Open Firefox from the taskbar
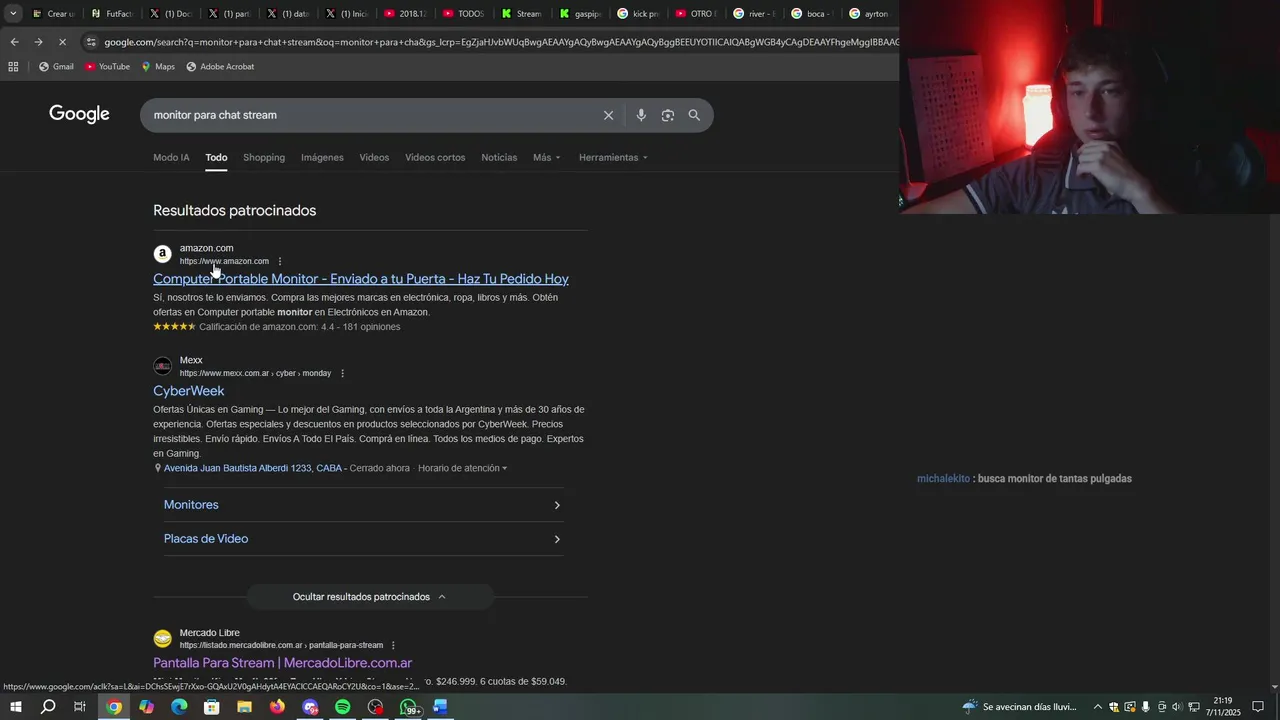Viewport: 1280px width, 720px height. (277, 707)
